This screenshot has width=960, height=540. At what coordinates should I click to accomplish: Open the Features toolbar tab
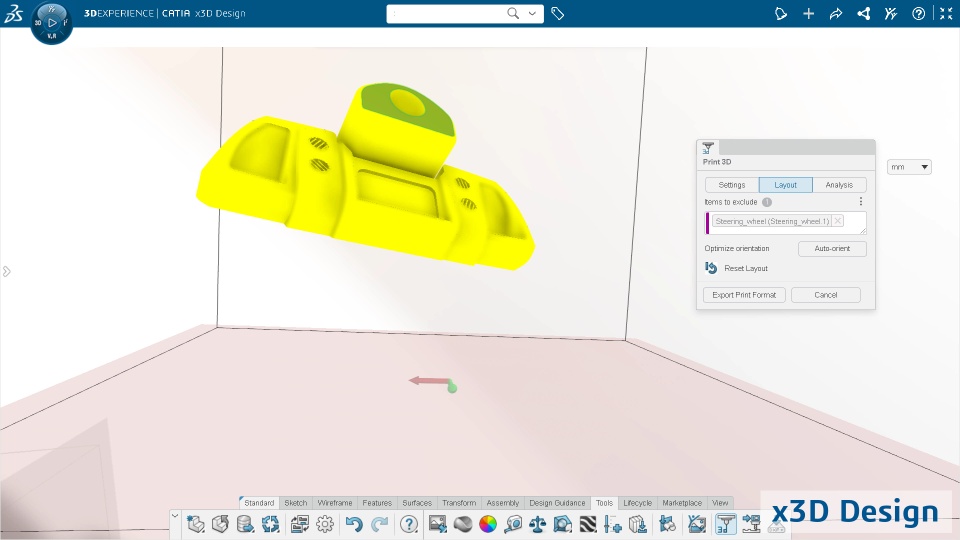point(377,503)
